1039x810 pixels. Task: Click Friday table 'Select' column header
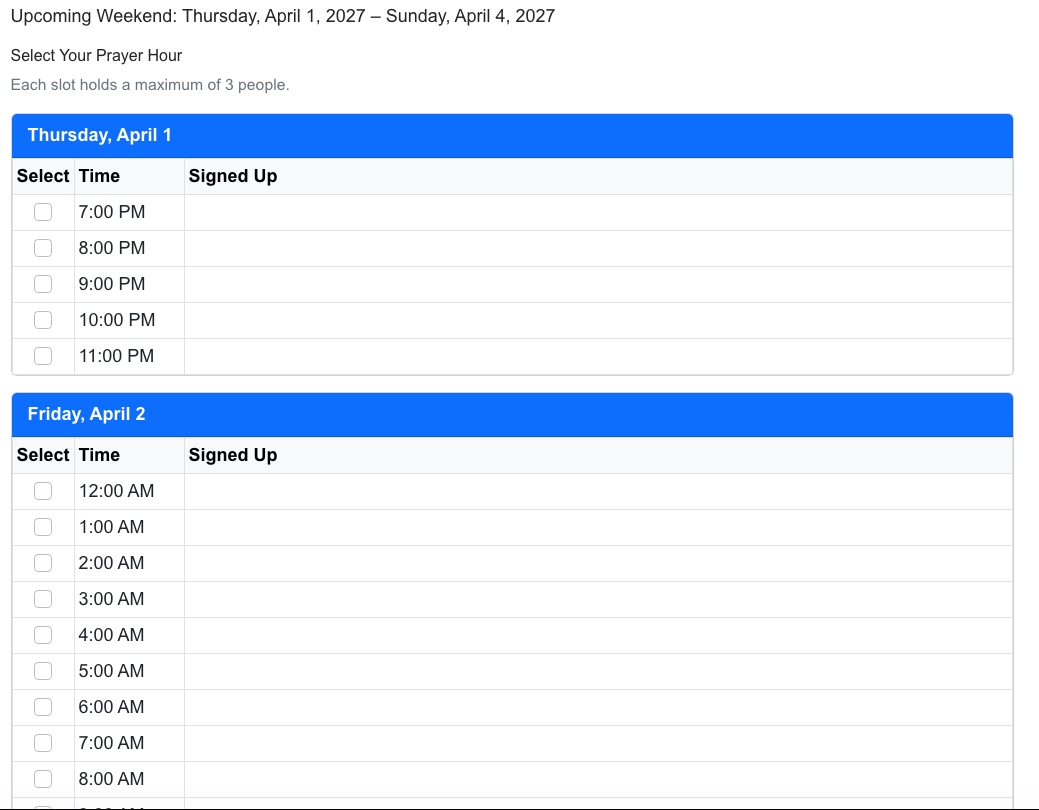pyautogui.click(x=43, y=455)
